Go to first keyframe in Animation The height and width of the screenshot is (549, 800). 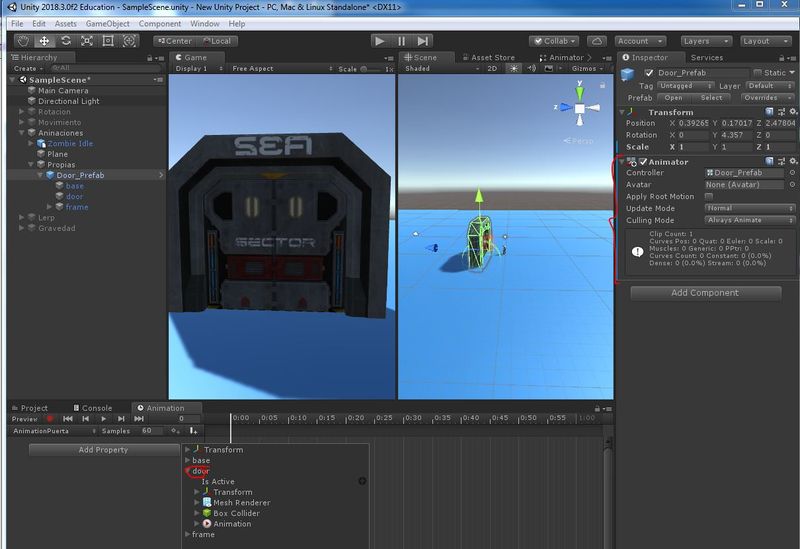tap(68, 419)
